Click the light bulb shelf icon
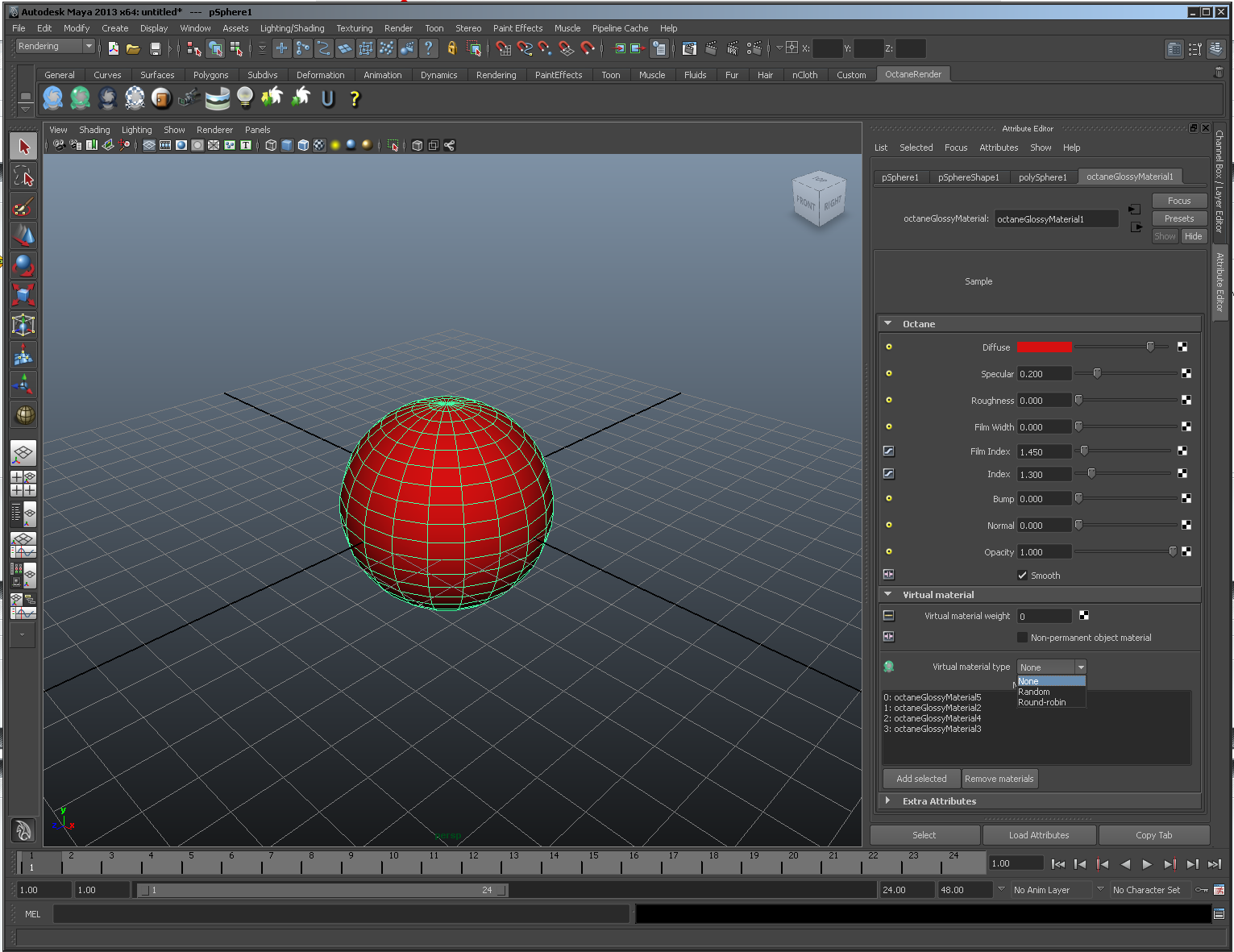The width and height of the screenshot is (1234, 952). pyautogui.click(x=245, y=98)
